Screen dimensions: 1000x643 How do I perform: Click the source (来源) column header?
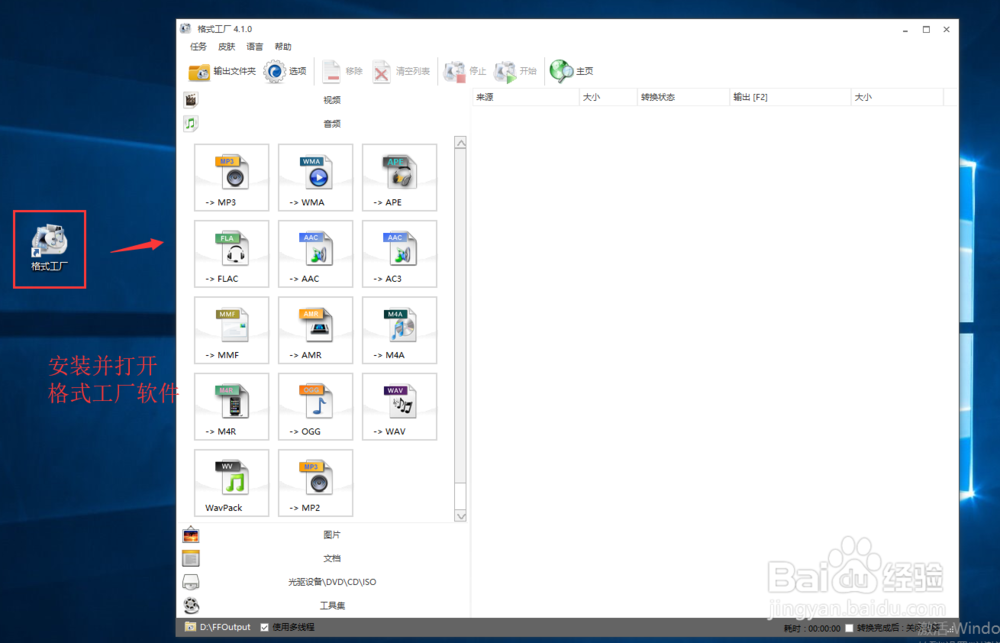pyautogui.click(x=526, y=98)
